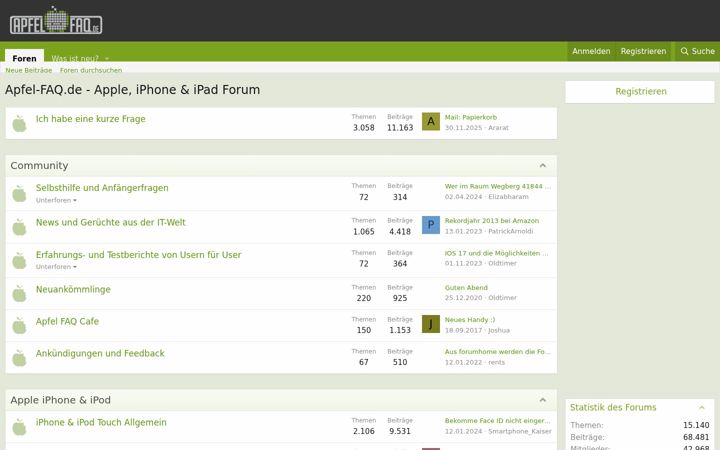The width and height of the screenshot is (720, 450).
Task: Open forum Erfahrungs- und Testberichte von Usern
Action: tap(138, 255)
